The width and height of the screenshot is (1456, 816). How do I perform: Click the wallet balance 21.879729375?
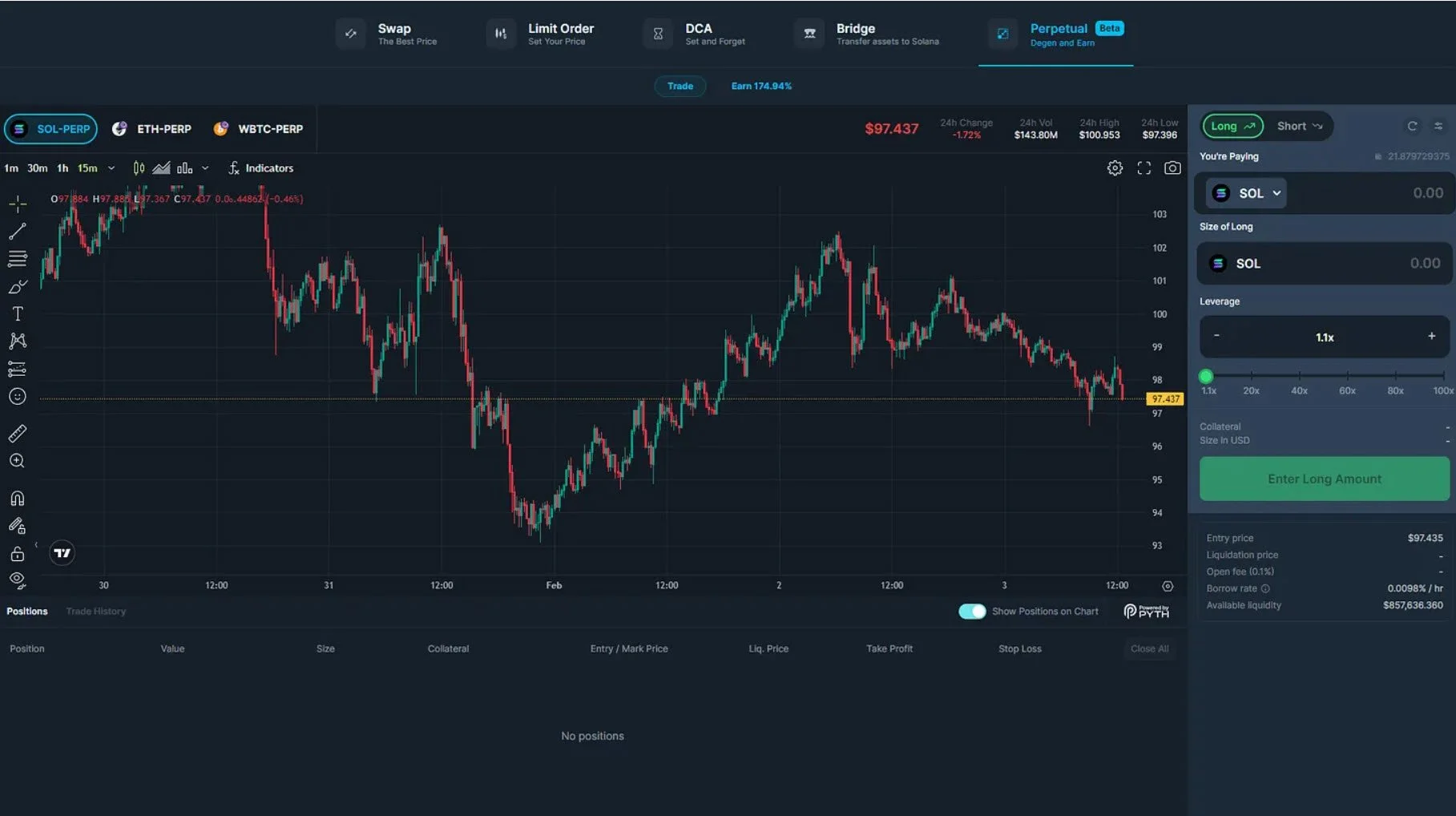coord(1411,156)
